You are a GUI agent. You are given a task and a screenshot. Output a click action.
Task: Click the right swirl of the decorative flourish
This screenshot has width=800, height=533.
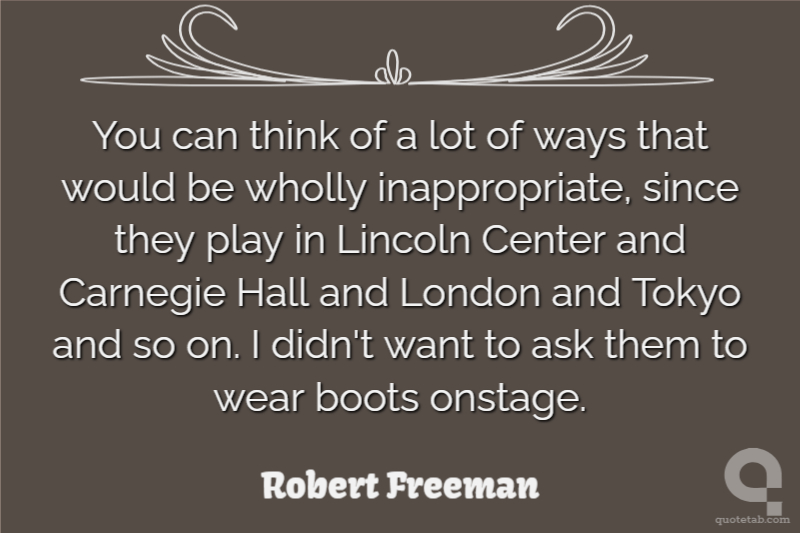(x=595, y=42)
